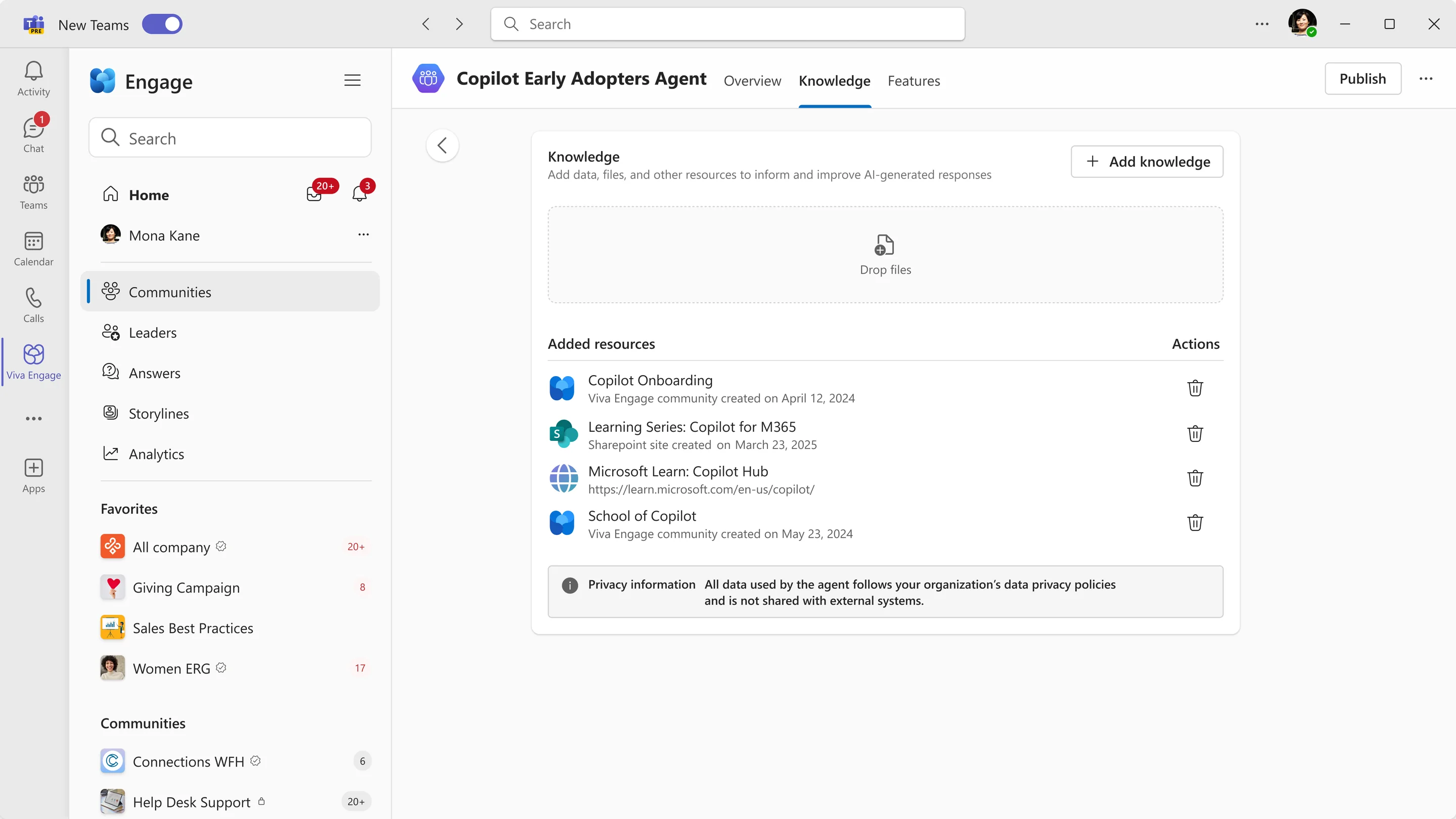This screenshot has height=819, width=1456.
Task: Delete Microsoft Learn: Copilot Hub resource
Action: coord(1195,479)
